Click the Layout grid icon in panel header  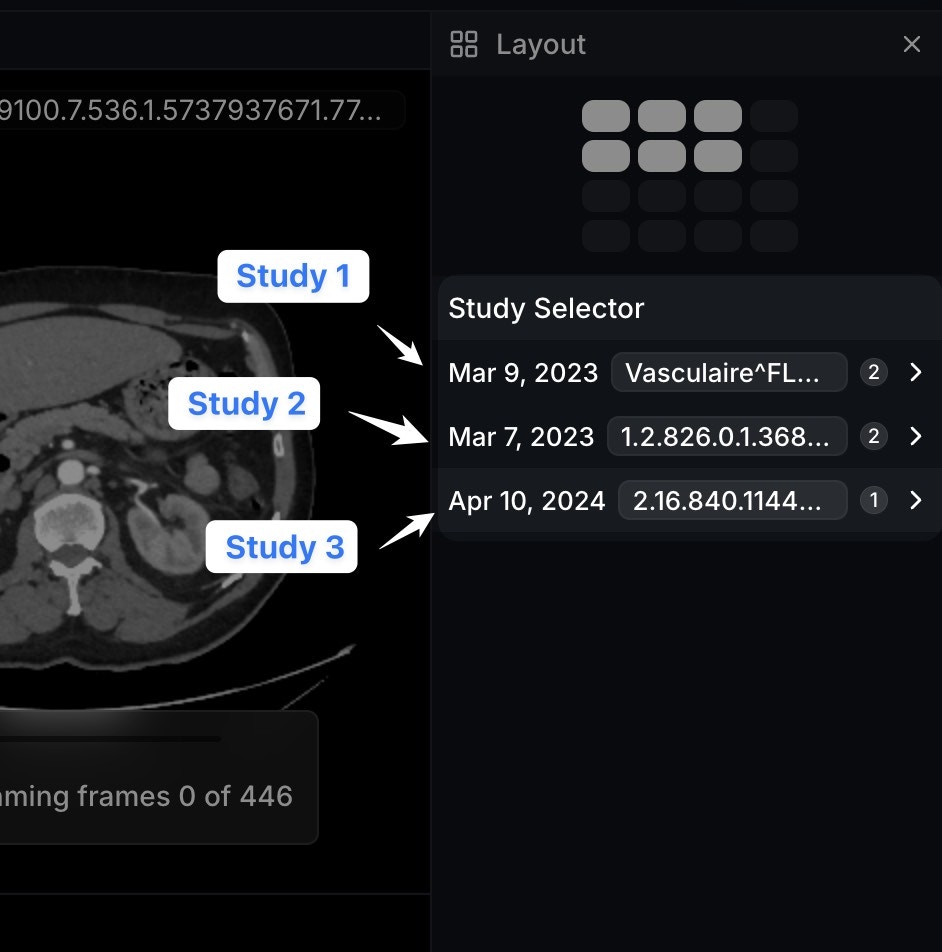(464, 44)
